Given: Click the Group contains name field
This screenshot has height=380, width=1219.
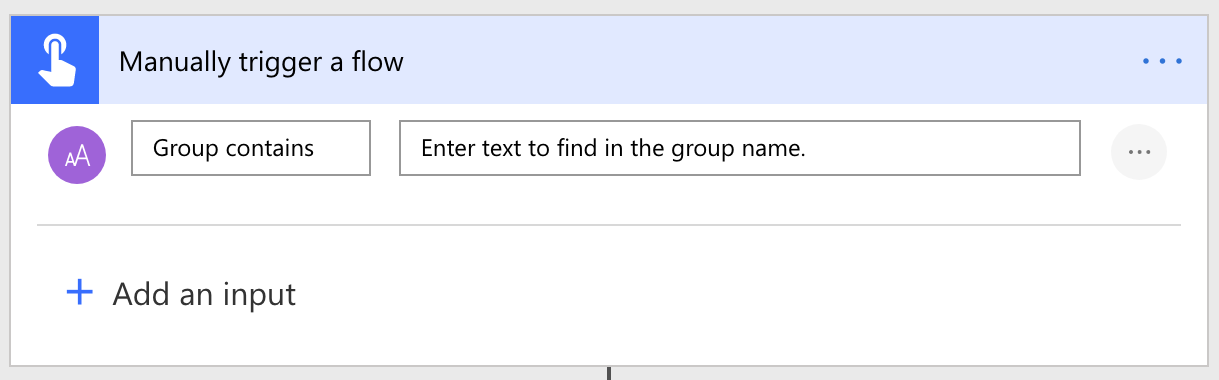Looking at the screenshot, I should [251, 148].
